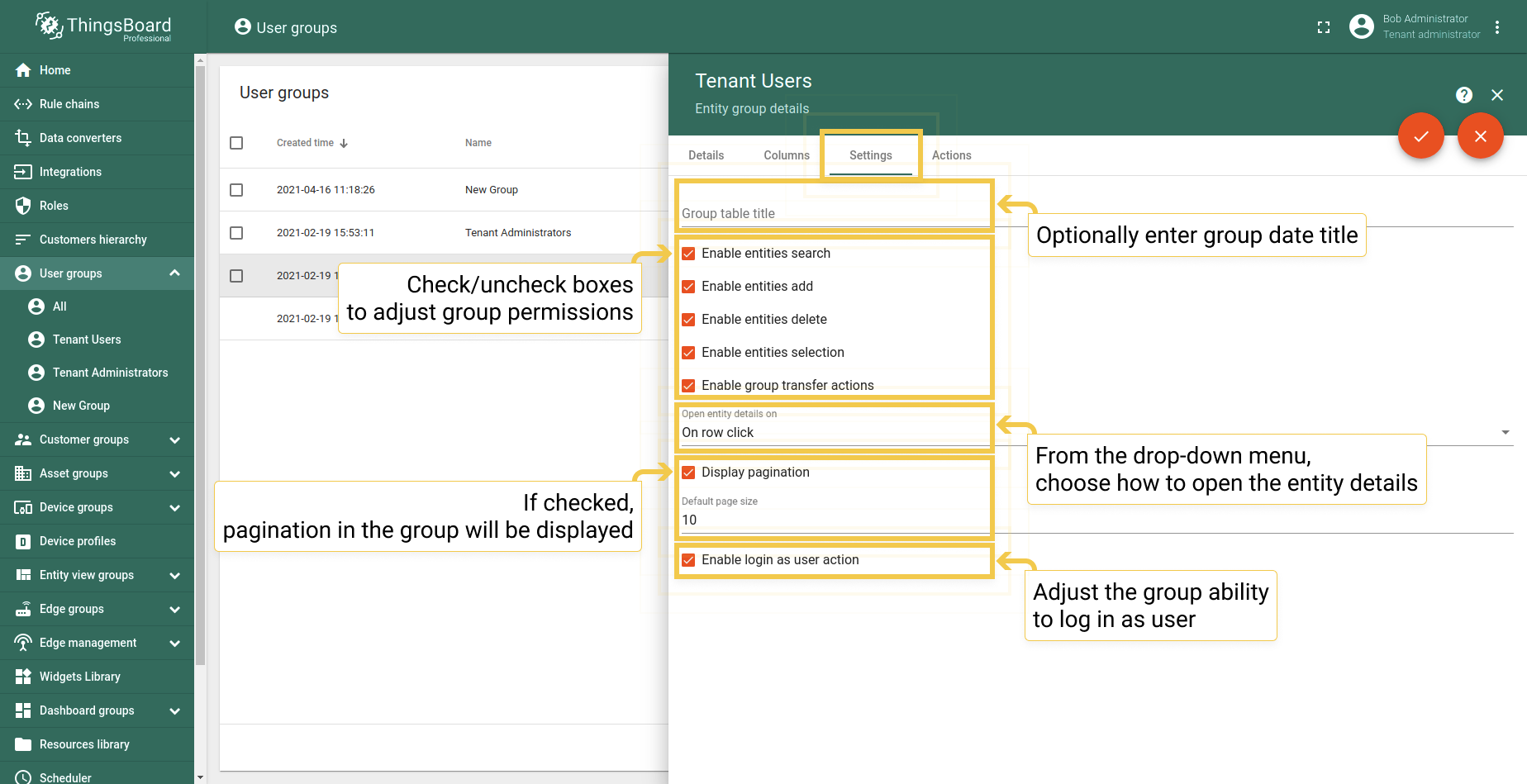Image resolution: width=1527 pixels, height=784 pixels.
Task: Open the Device profiles icon
Action: pyautogui.click(x=23, y=541)
